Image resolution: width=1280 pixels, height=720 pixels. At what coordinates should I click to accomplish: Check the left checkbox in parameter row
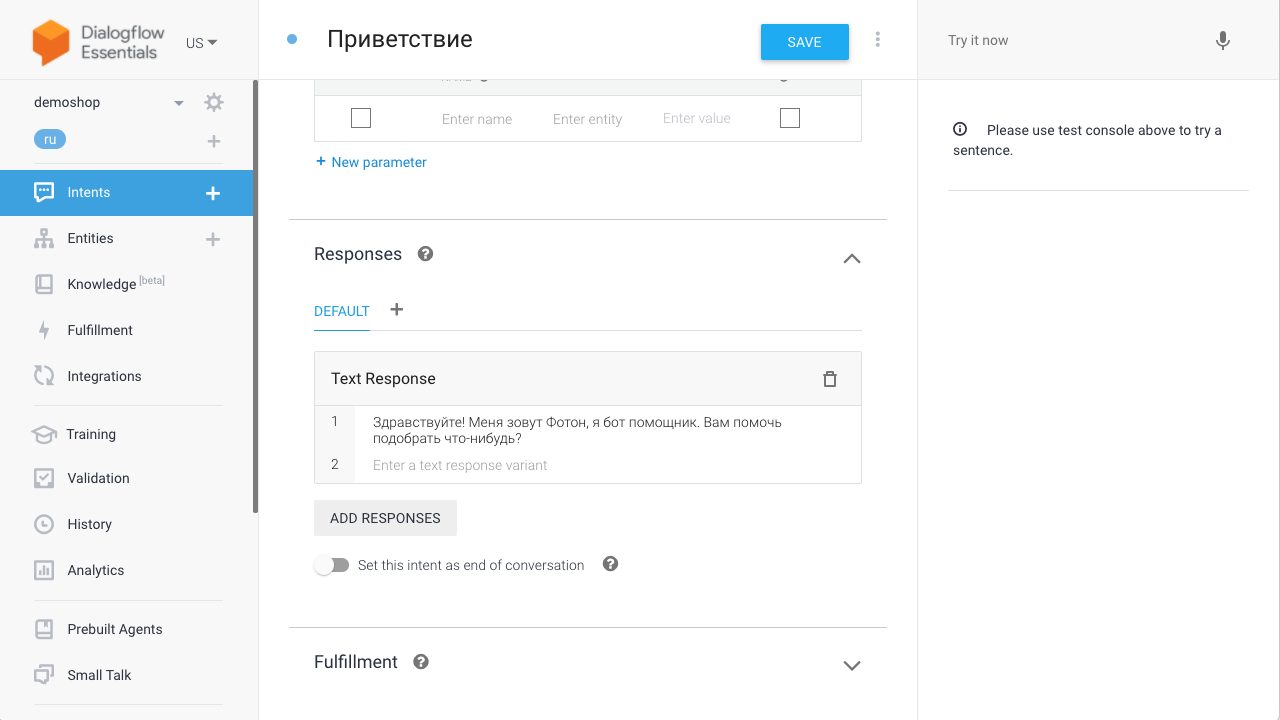[361, 118]
